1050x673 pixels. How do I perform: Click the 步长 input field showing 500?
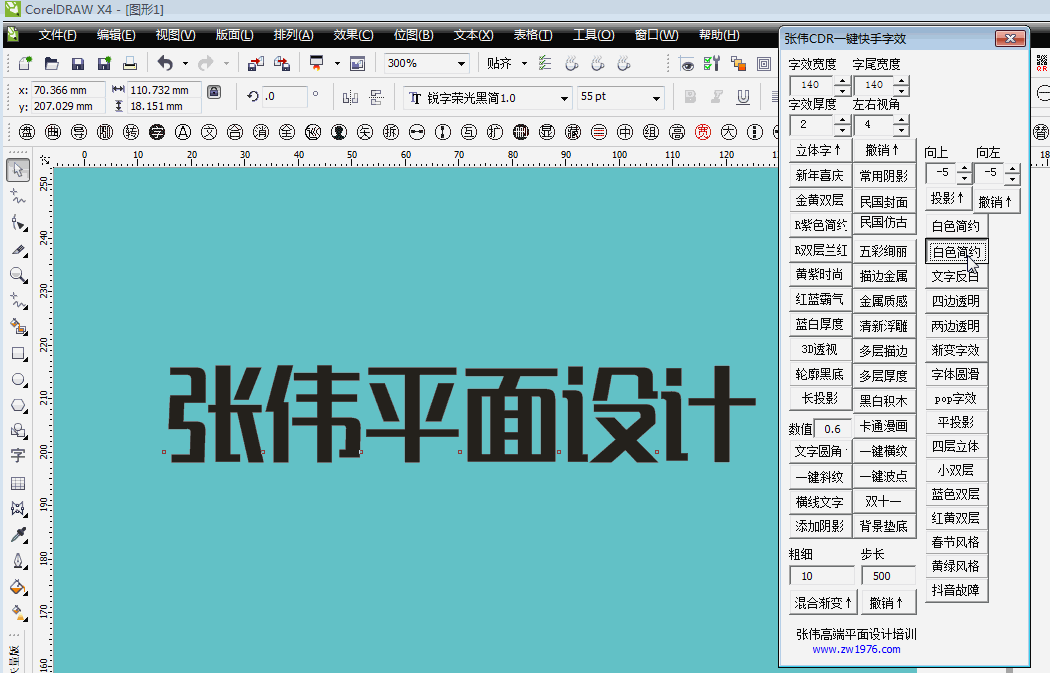pos(888,576)
